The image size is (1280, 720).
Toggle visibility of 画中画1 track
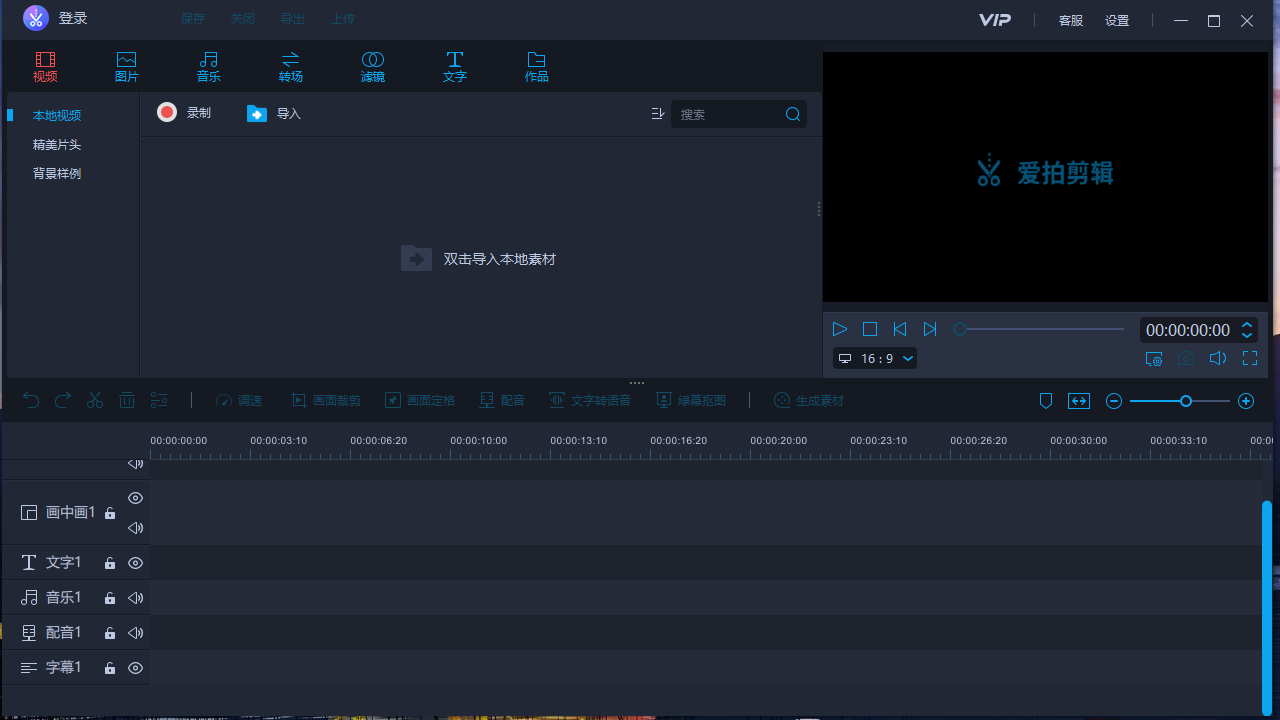[x=136, y=498]
